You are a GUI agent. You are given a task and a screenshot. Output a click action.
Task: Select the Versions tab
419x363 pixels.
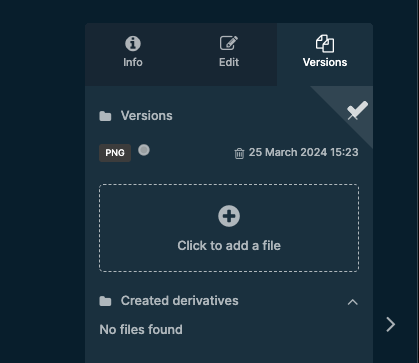tap(325, 53)
